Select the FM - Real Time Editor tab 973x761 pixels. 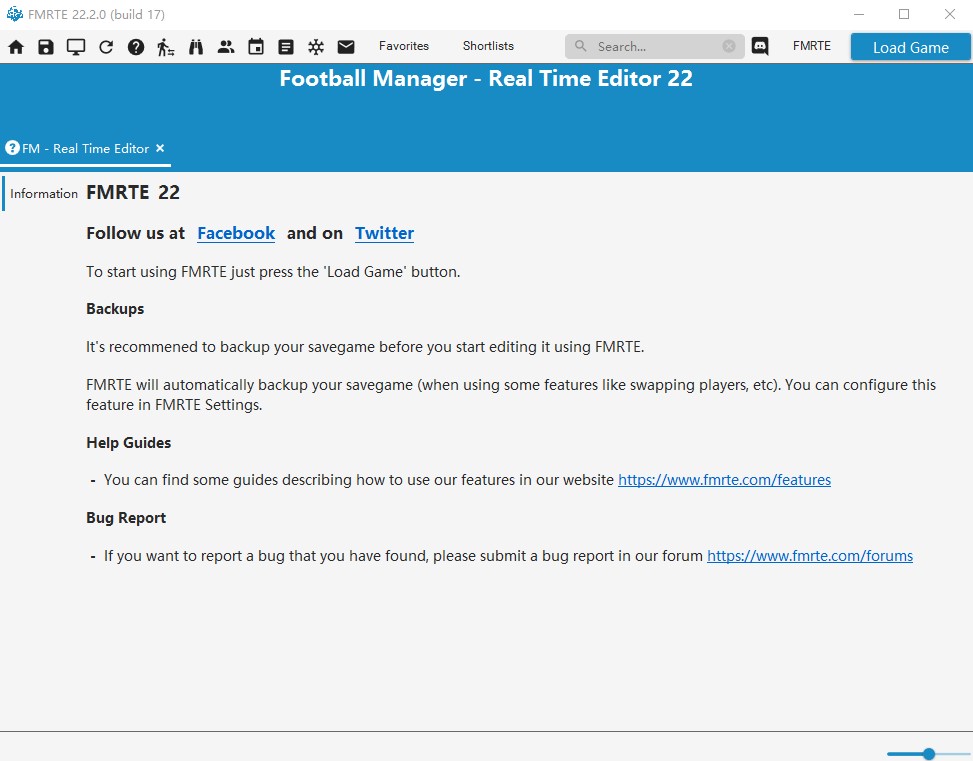point(85,149)
